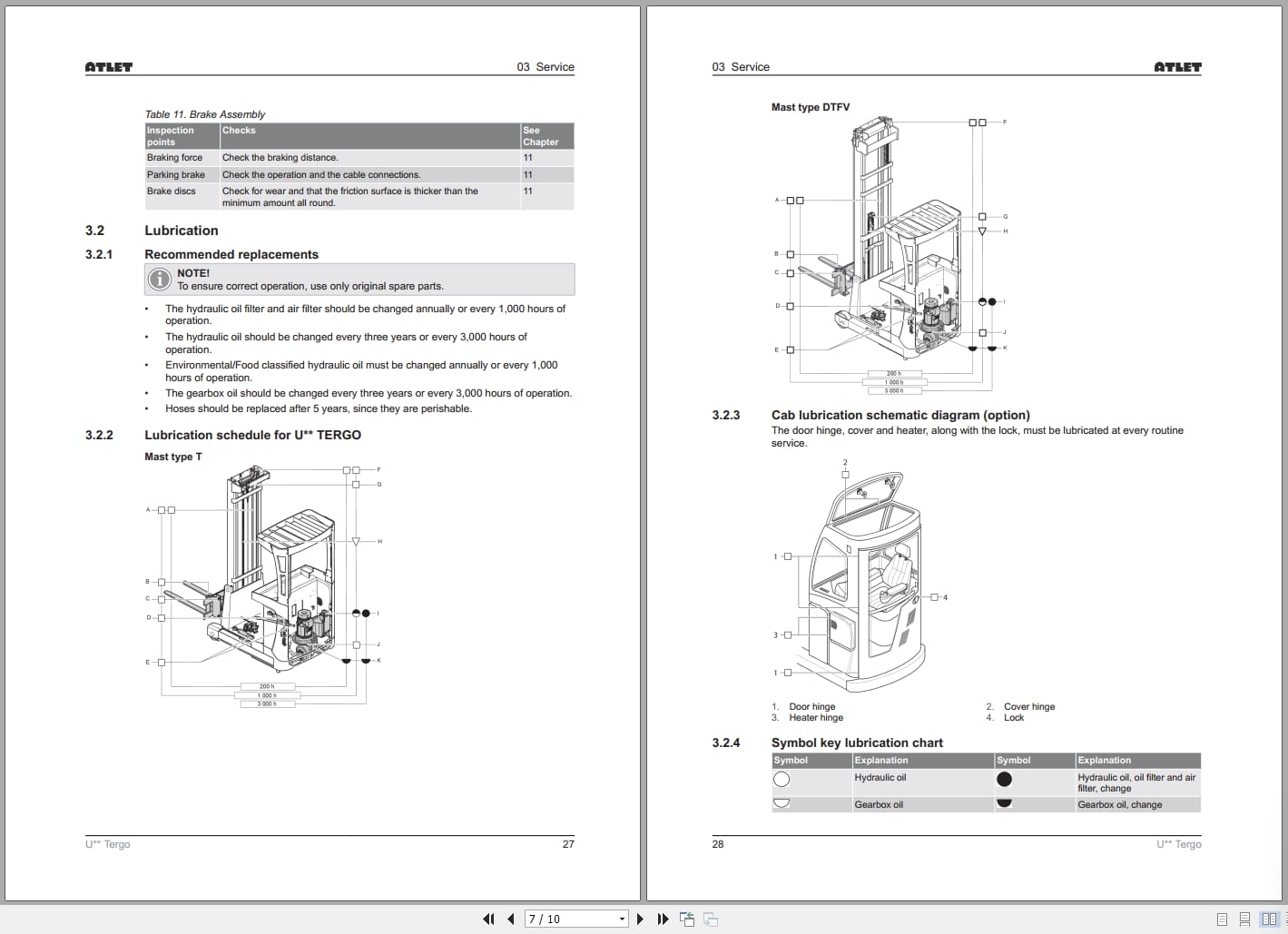This screenshot has width=1288, height=934.
Task: Click the 3.2 Lubrication section heading
Action: (x=181, y=231)
